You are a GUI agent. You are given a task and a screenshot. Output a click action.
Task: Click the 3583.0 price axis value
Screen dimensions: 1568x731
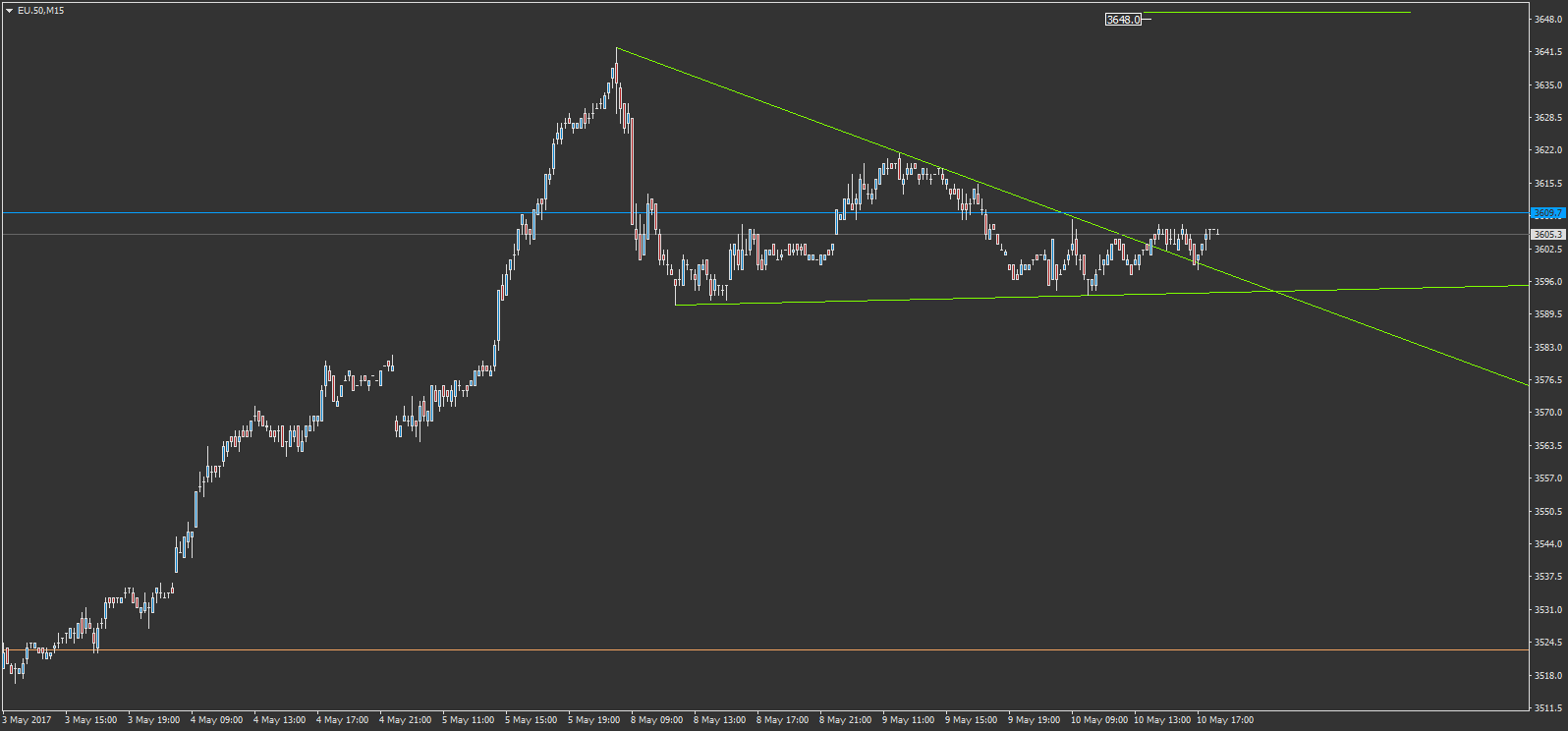(1548, 348)
